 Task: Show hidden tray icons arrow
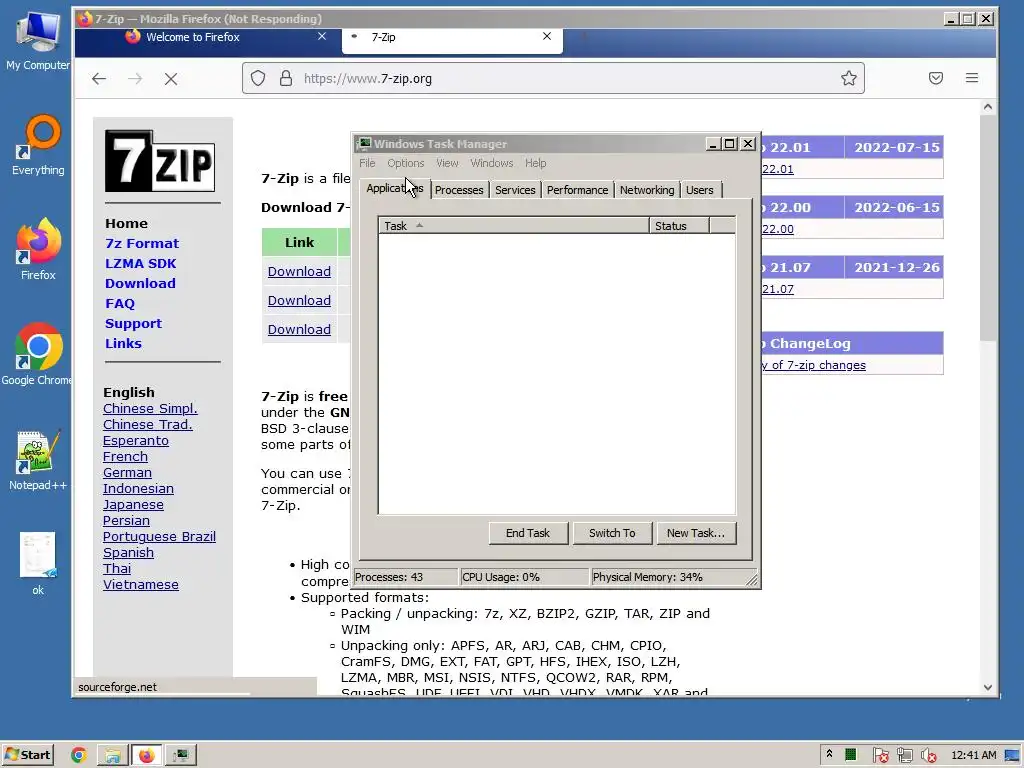(x=829, y=754)
